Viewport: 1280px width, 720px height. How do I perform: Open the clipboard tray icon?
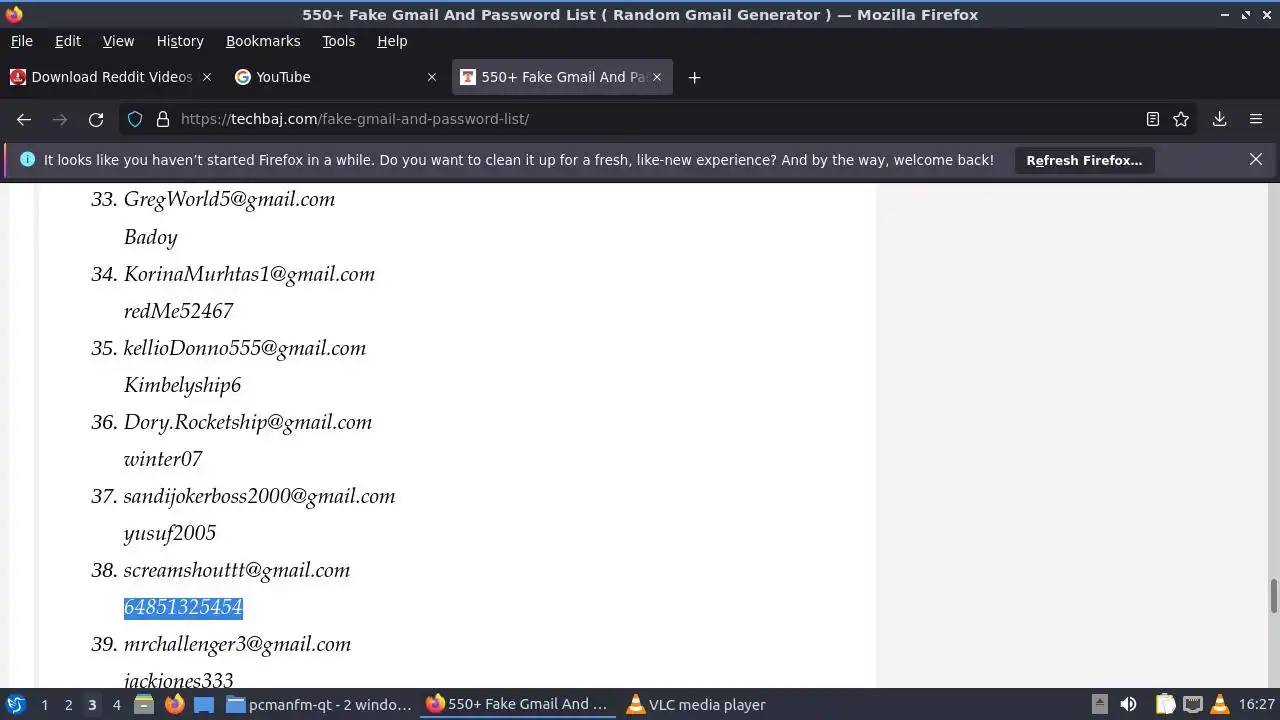tap(1166, 704)
